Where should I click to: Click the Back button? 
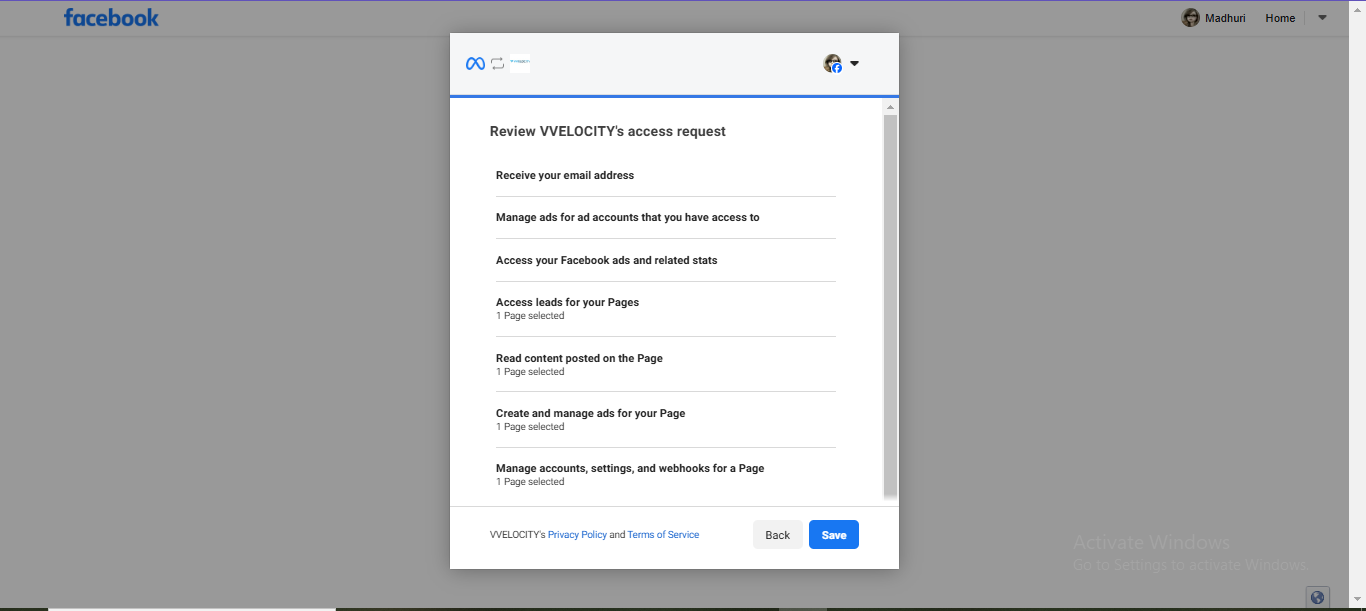point(778,535)
